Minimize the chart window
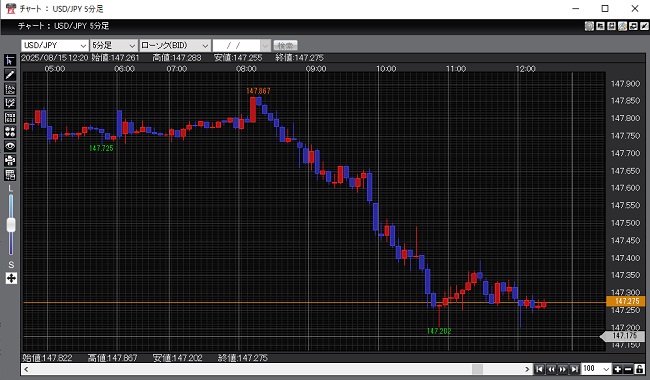The width and height of the screenshot is (650, 380). click(576, 8)
